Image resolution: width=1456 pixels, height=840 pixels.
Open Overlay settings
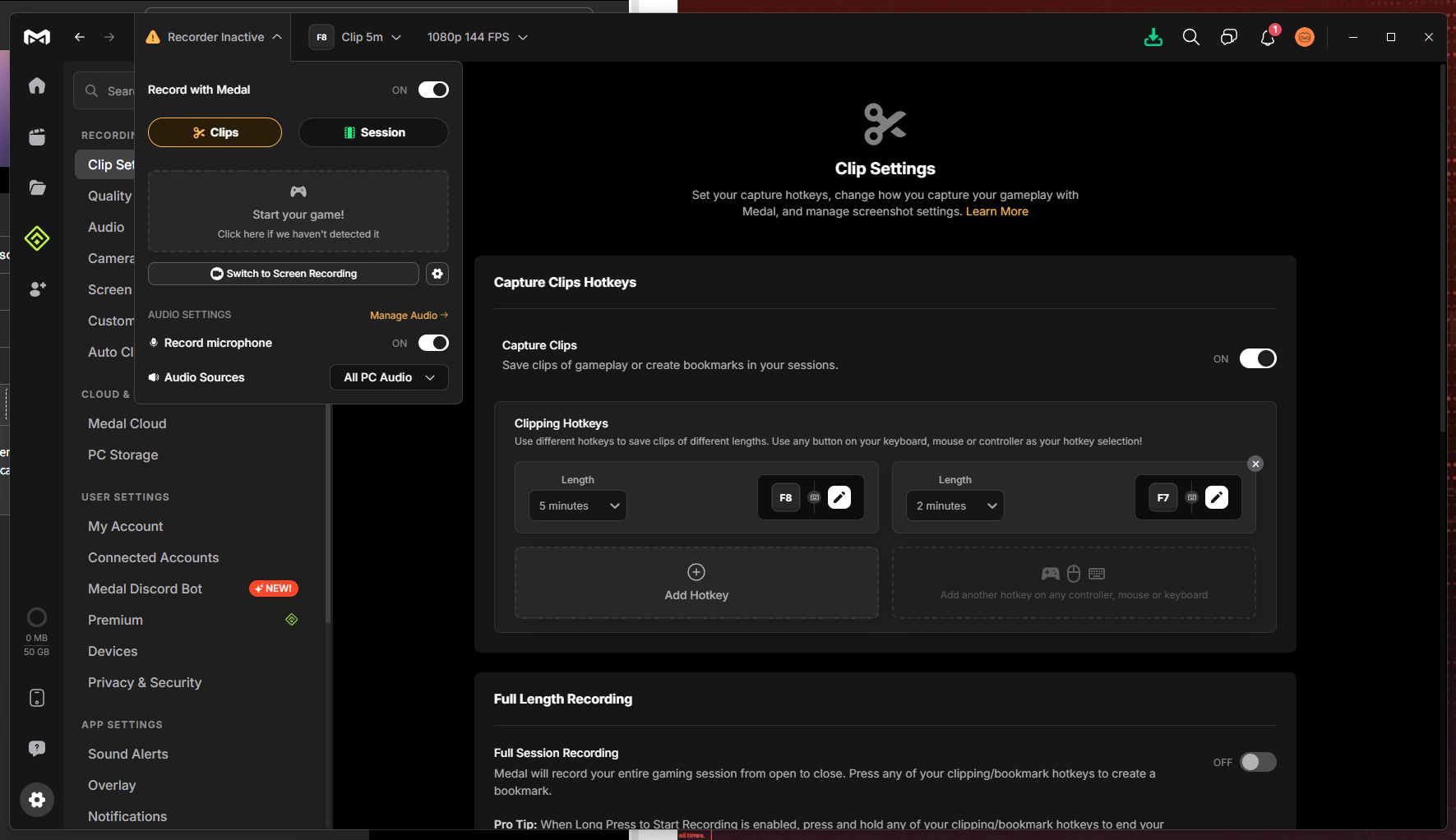[x=112, y=785]
